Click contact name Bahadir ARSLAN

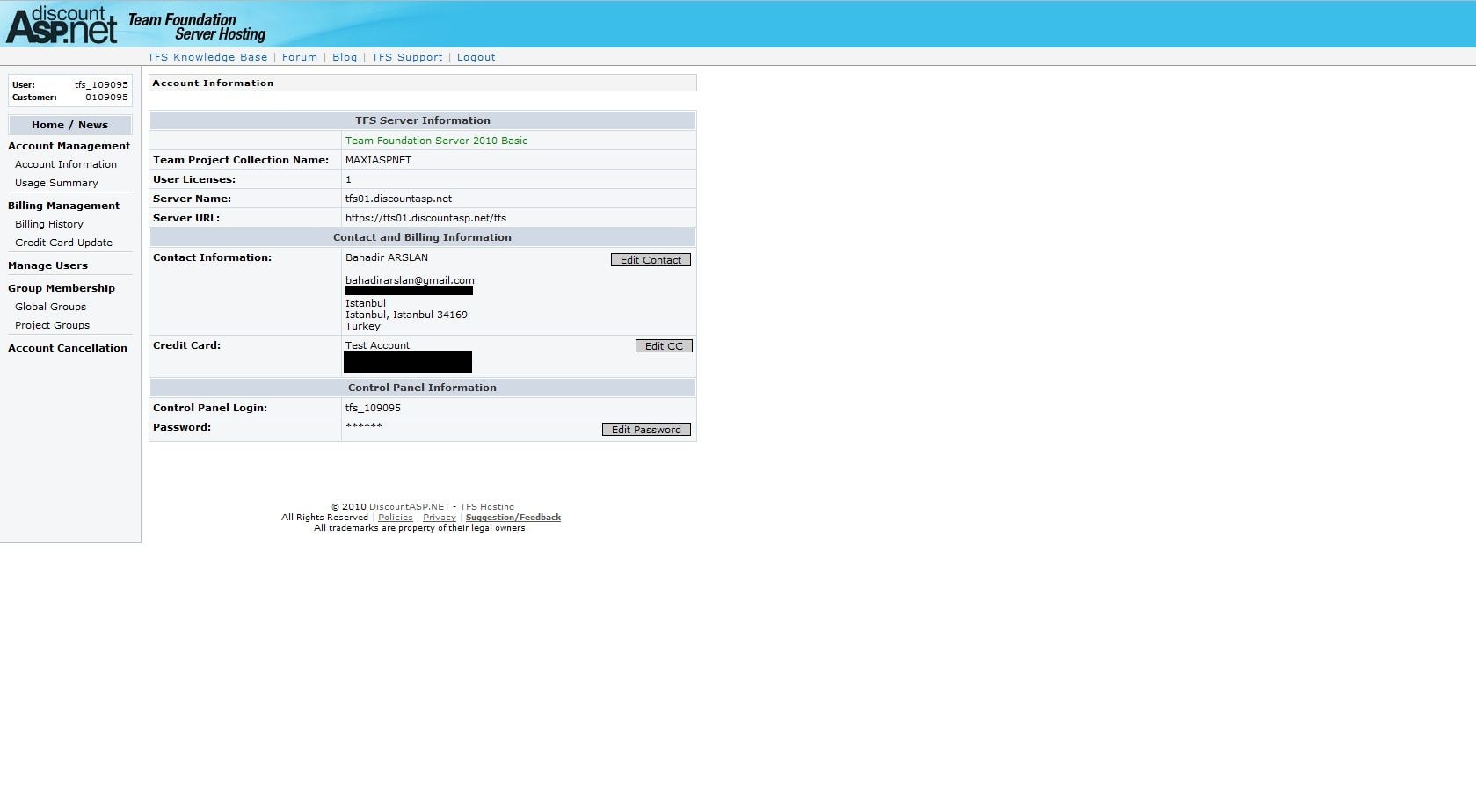point(387,257)
